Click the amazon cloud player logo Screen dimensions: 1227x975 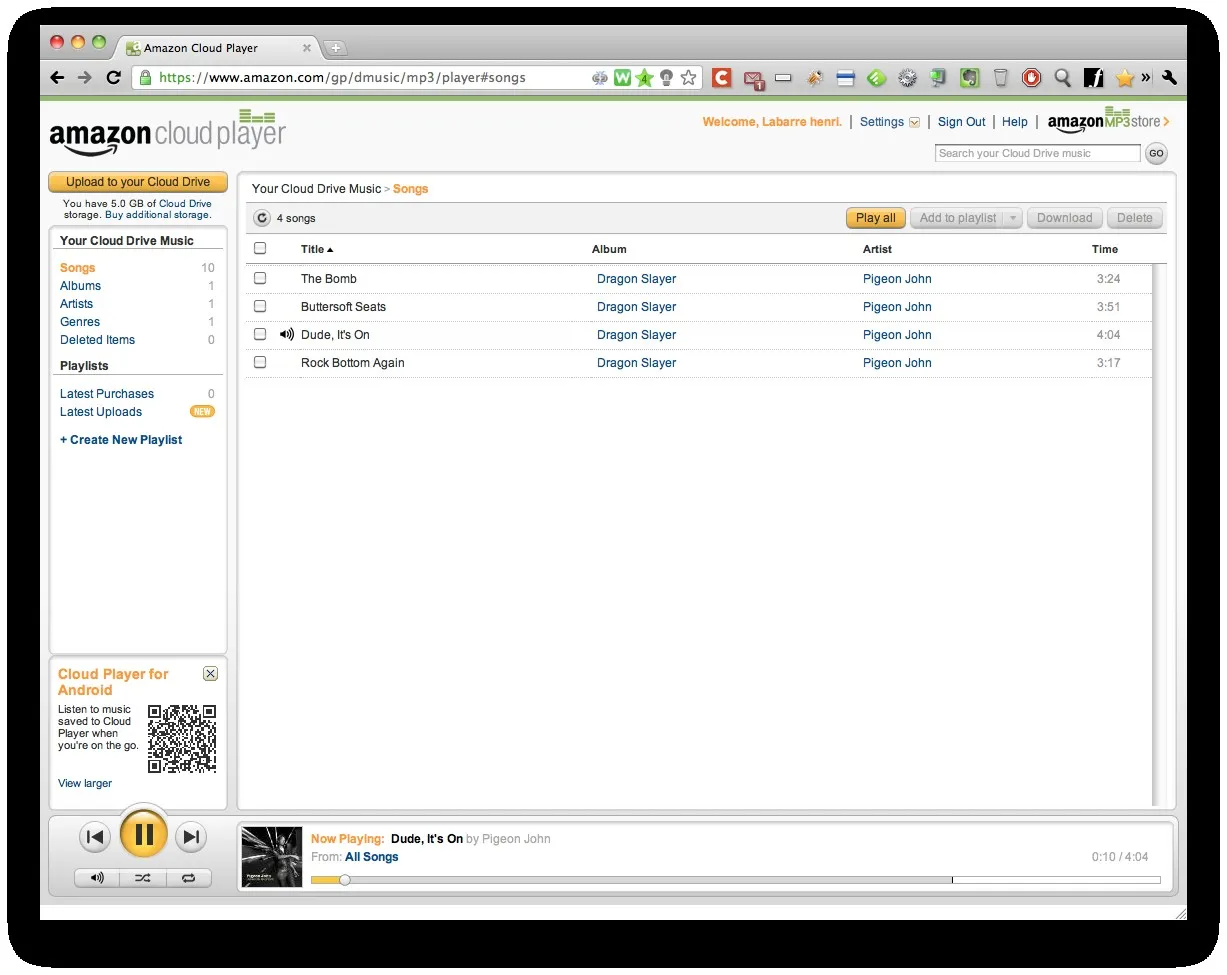click(167, 133)
